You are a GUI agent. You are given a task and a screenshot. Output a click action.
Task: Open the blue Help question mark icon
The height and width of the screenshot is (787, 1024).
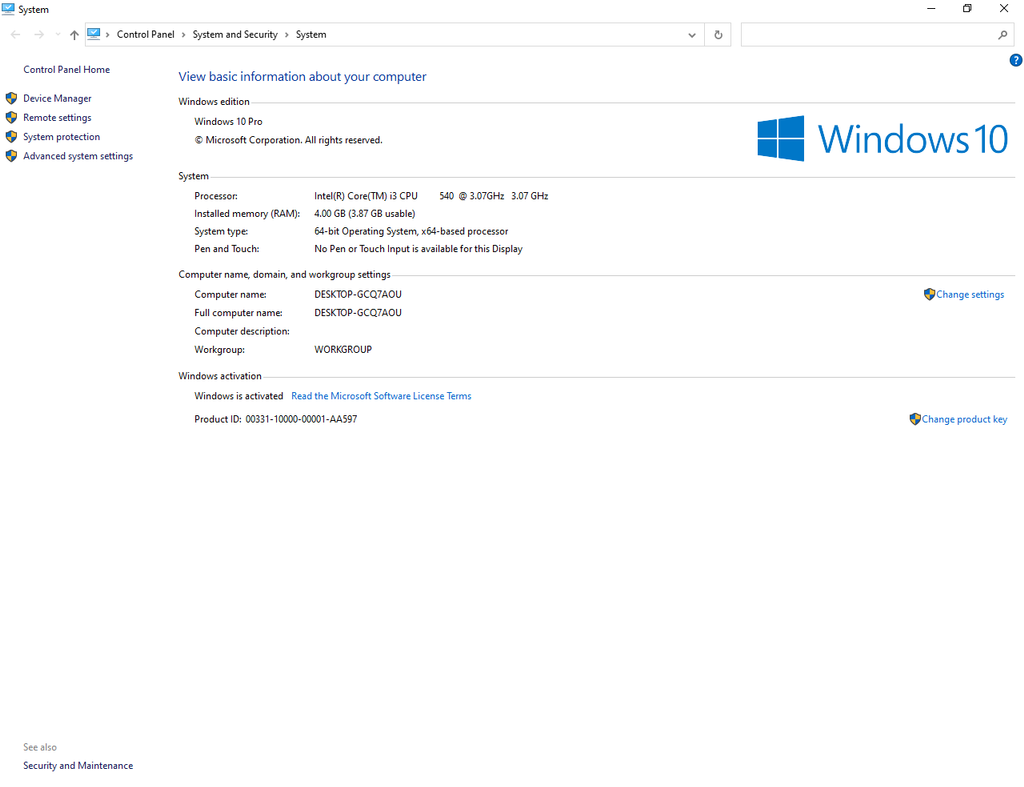point(1016,61)
